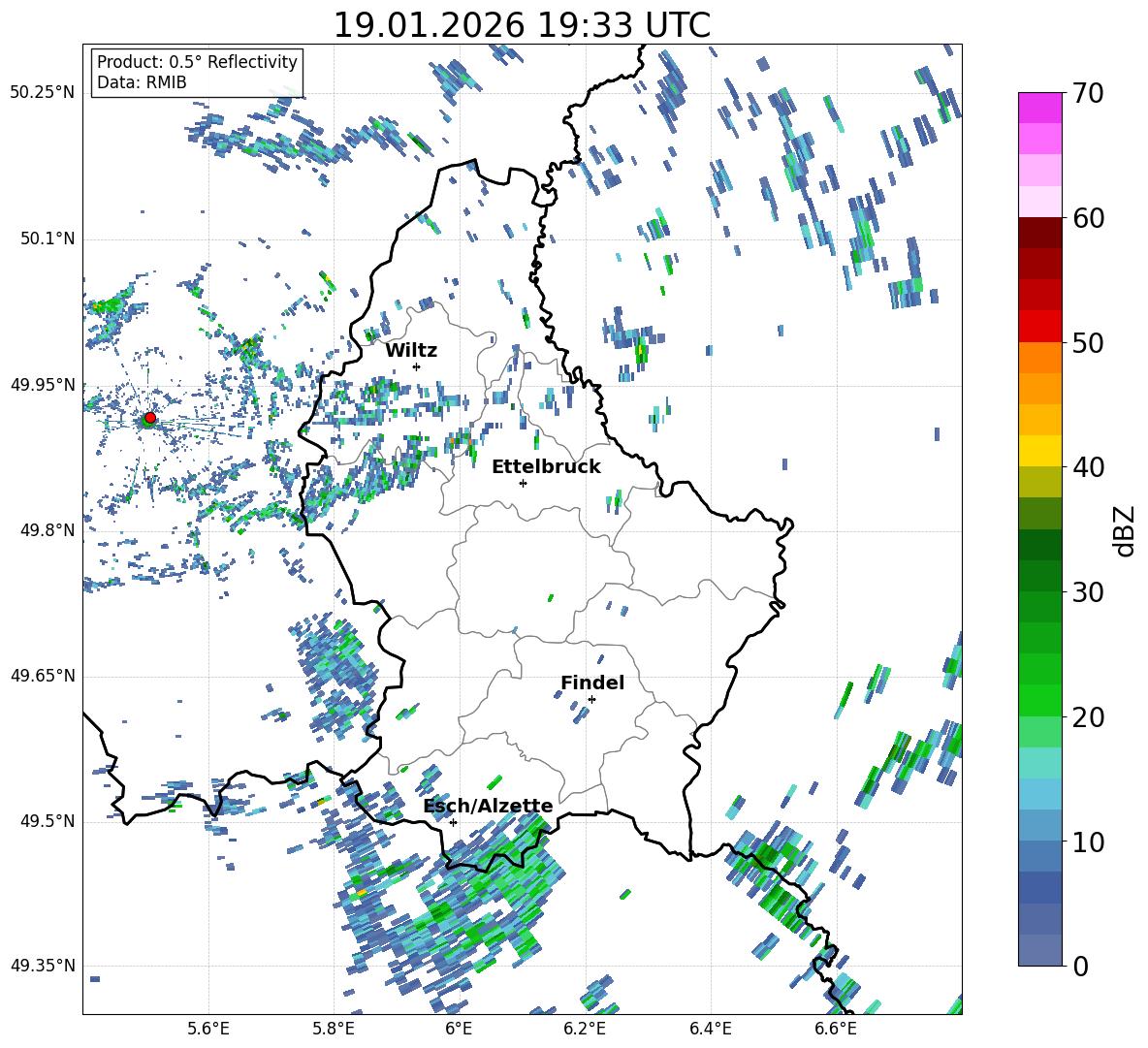The image size is (1148, 1048).
Task: Click the red radar station marker
Action: coord(150,418)
